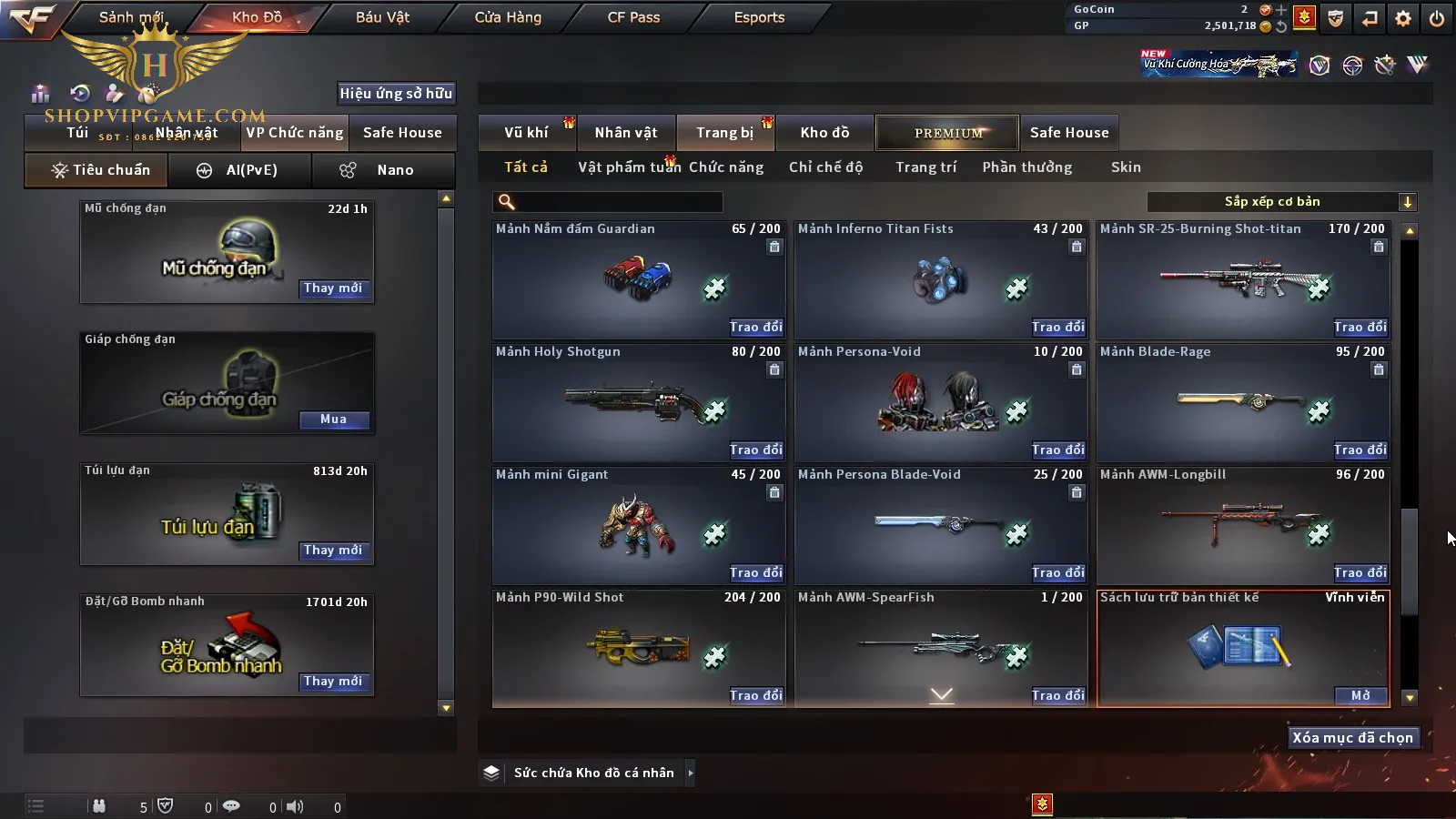Click the magnifier search icon in the inventory
Screen dimensions: 1456x819
pos(507,202)
